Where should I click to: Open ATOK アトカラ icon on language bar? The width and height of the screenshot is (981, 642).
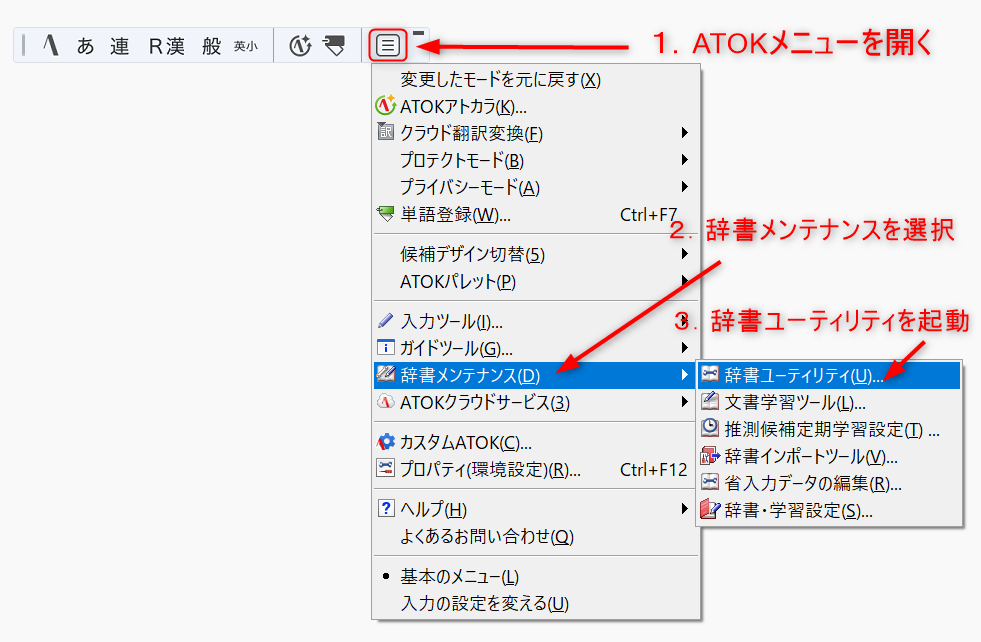click(x=300, y=46)
